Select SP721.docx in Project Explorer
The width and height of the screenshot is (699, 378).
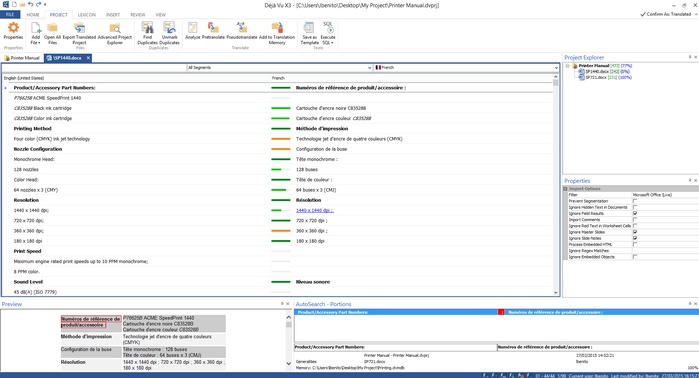click(x=596, y=78)
